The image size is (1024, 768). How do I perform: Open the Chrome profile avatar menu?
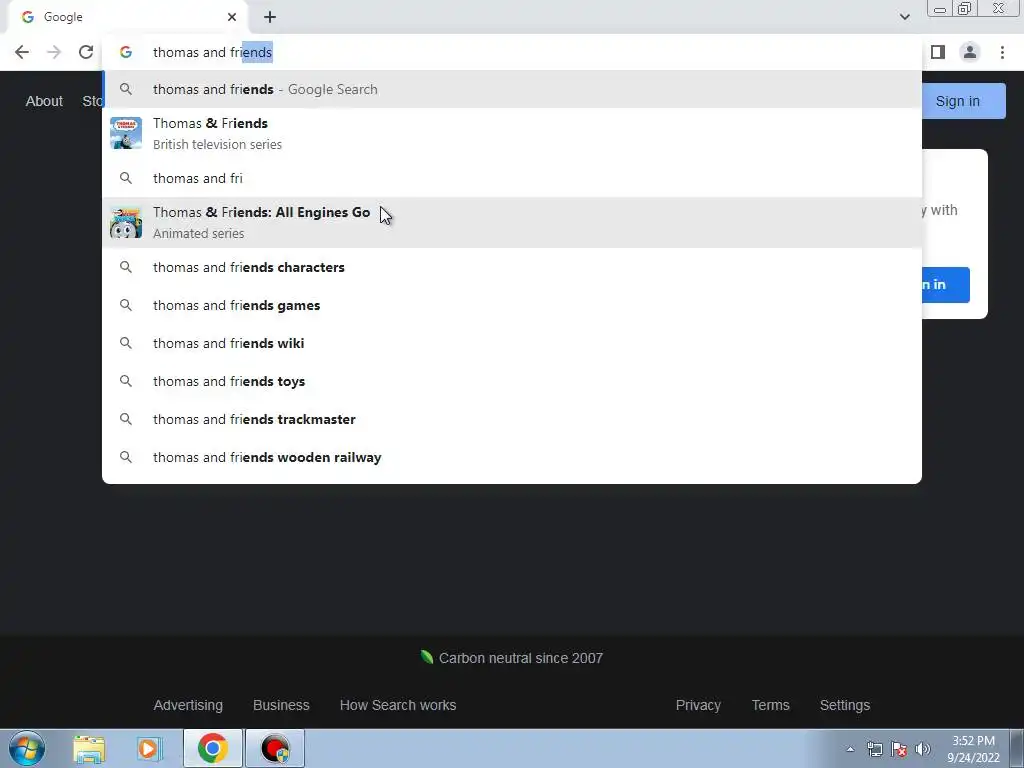pyautogui.click(x=970, y=52)
